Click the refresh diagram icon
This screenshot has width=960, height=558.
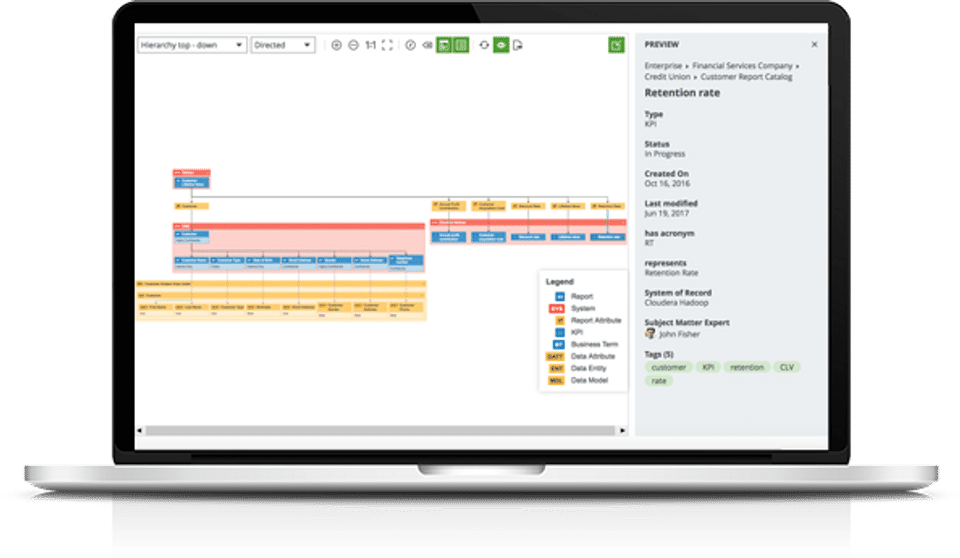(x=484, y=45)
